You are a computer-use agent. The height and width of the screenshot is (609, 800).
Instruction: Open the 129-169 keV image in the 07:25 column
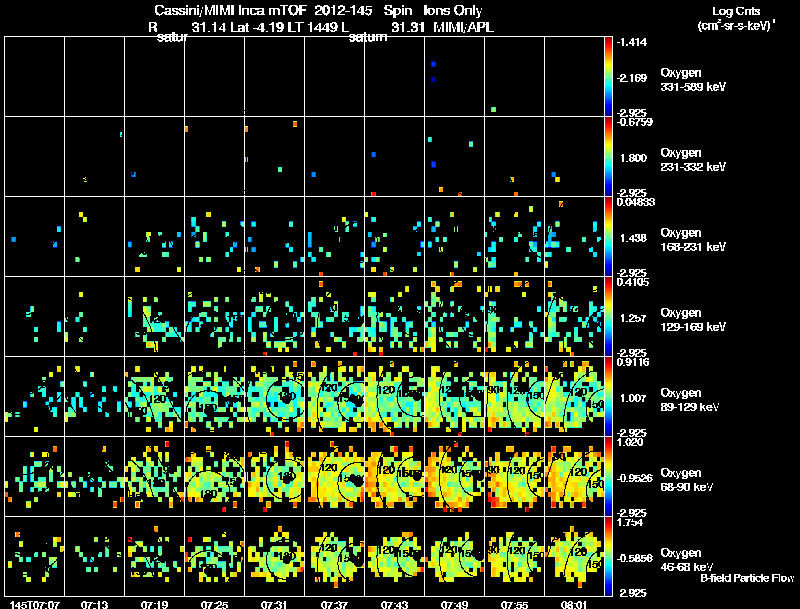(215, 316)
